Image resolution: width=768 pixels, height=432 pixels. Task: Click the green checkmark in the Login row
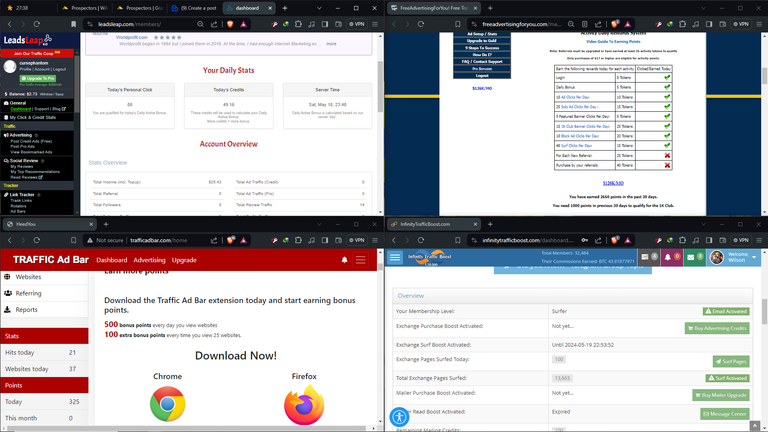click(x=667, y=77)
